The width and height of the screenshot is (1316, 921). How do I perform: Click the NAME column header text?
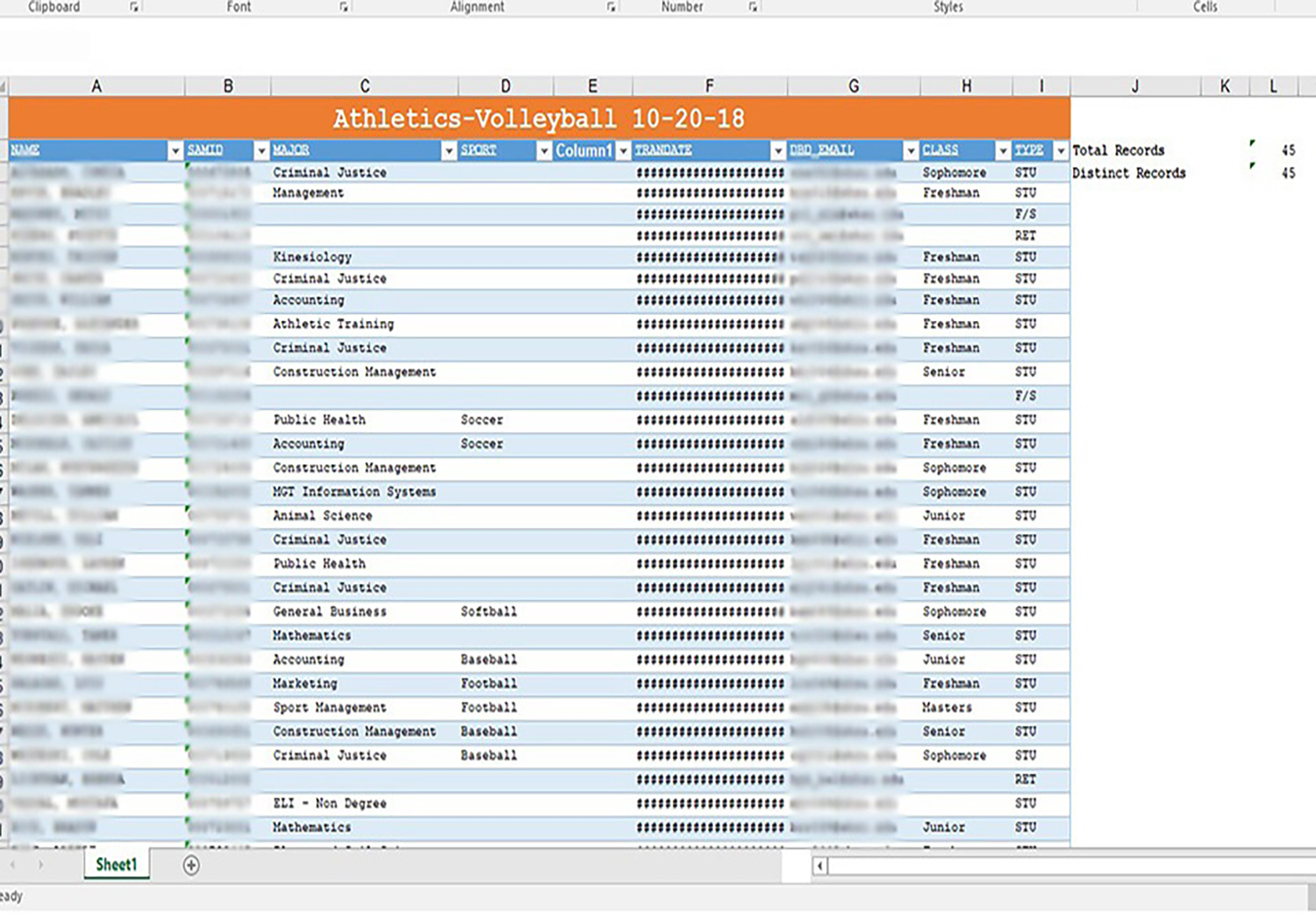point(25,150)
